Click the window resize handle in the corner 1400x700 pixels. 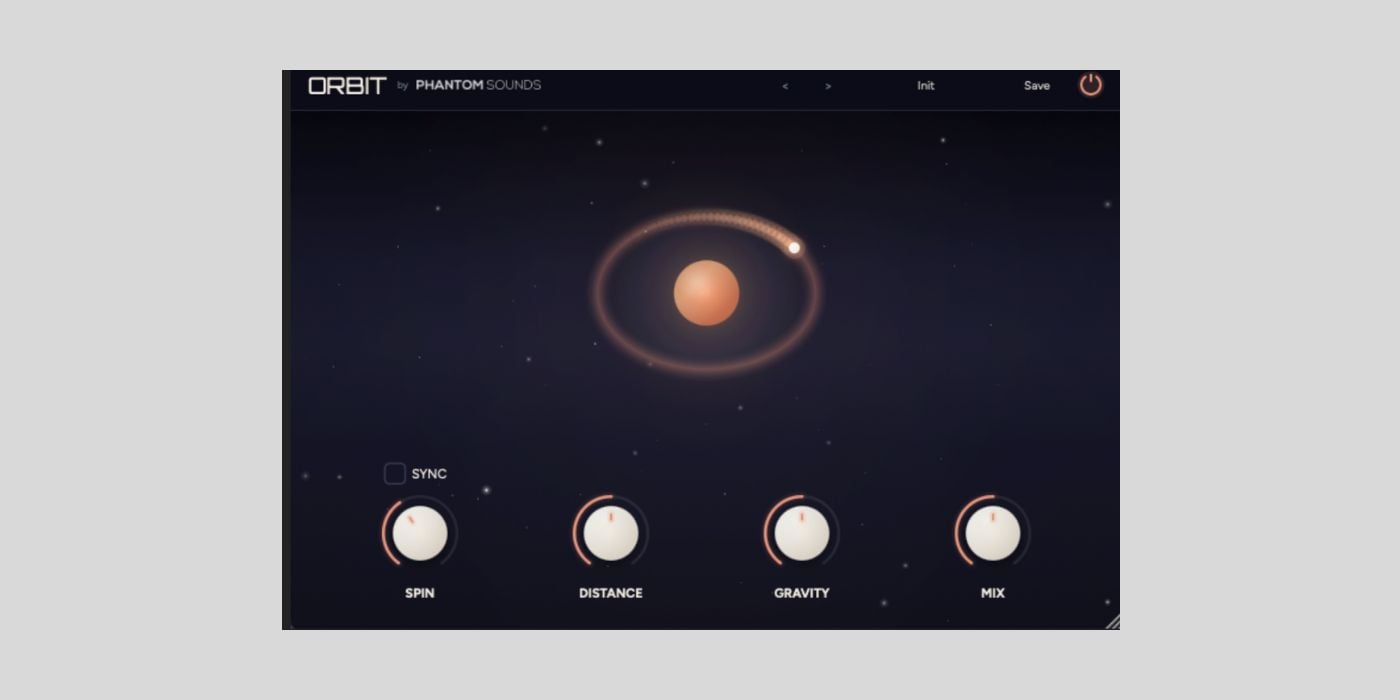(x=1112, y=622)
